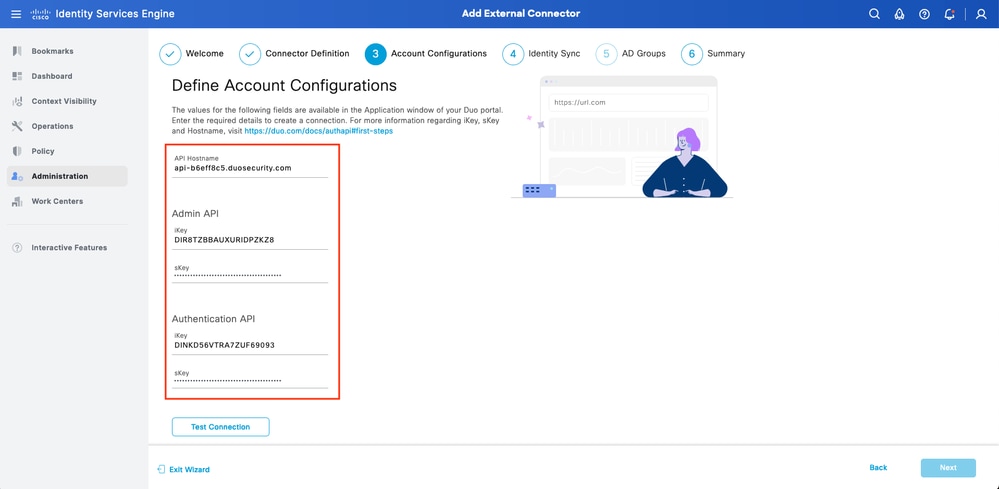Click the rocket launch icon in header

900,14
